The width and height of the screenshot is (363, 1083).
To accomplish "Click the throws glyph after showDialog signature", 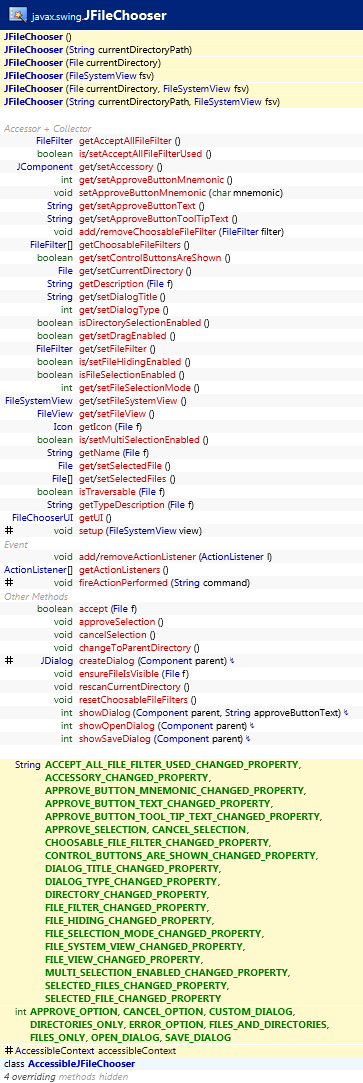I will [x=346, y=713].
